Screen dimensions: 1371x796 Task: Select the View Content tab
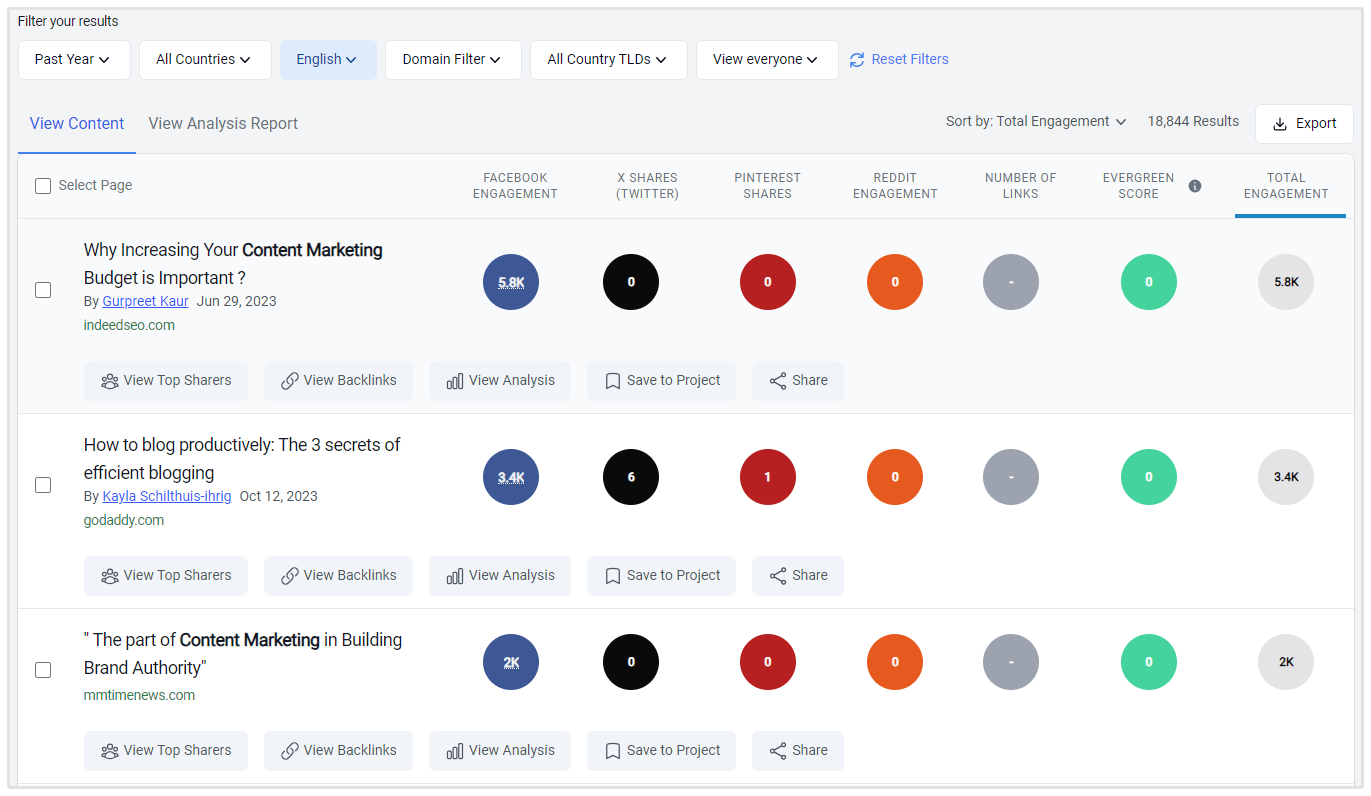pos(77,124)
